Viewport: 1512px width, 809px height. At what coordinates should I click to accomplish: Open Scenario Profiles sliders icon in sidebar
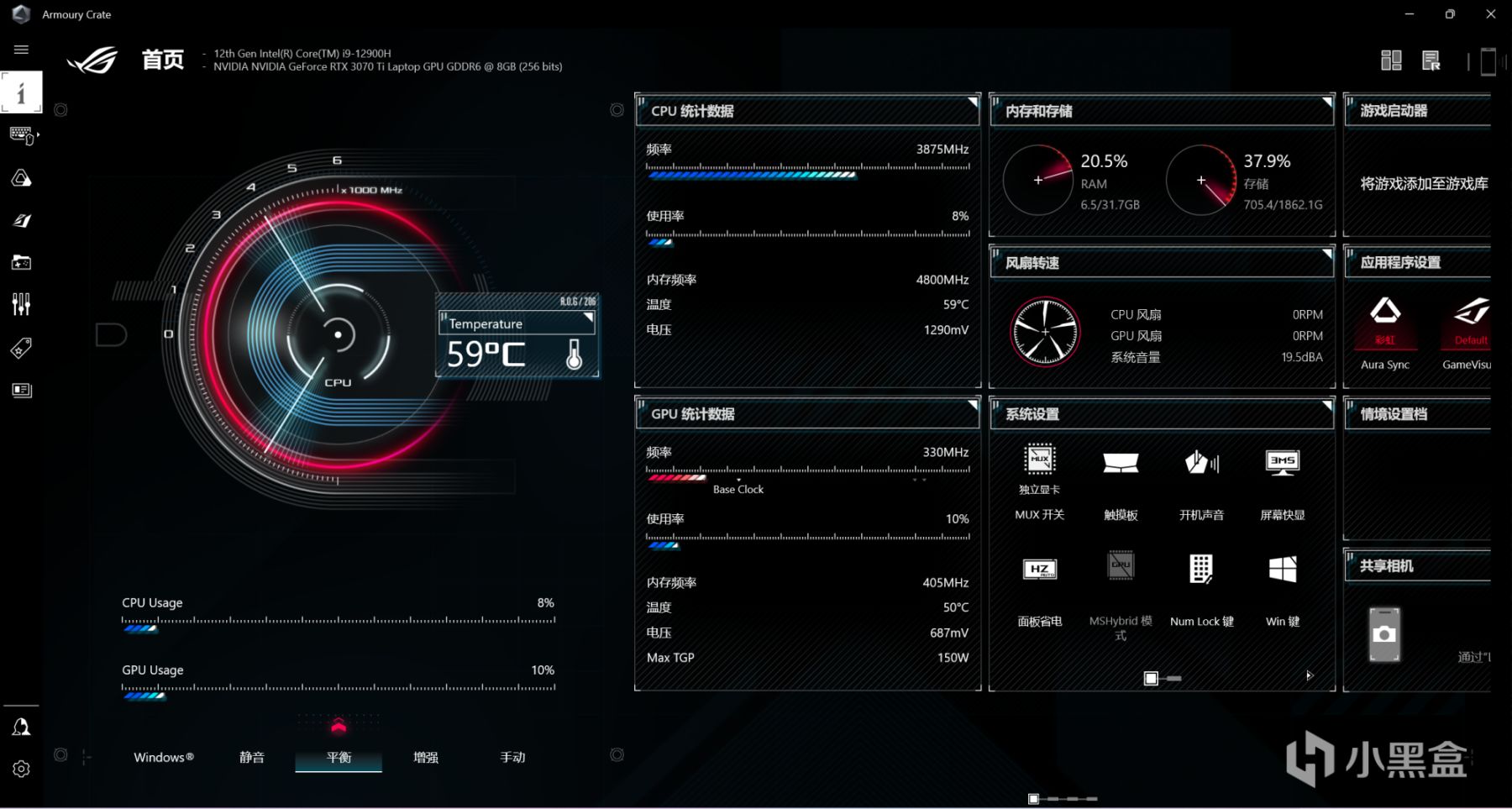click(x=21, y=304)
